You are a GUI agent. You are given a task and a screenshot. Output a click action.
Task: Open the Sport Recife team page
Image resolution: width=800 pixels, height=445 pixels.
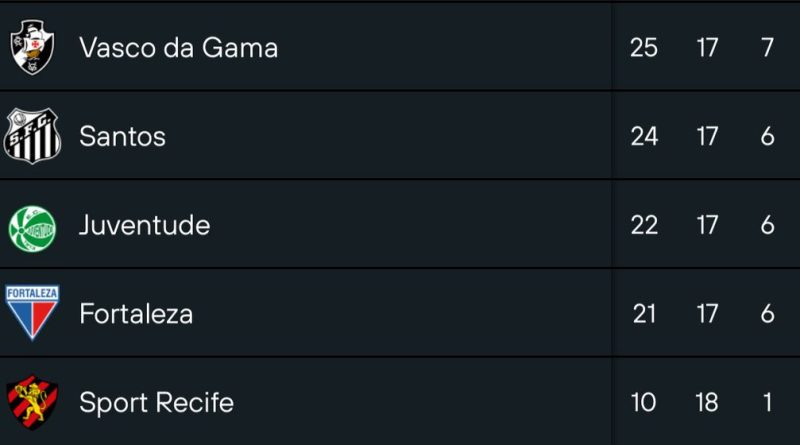156,403
